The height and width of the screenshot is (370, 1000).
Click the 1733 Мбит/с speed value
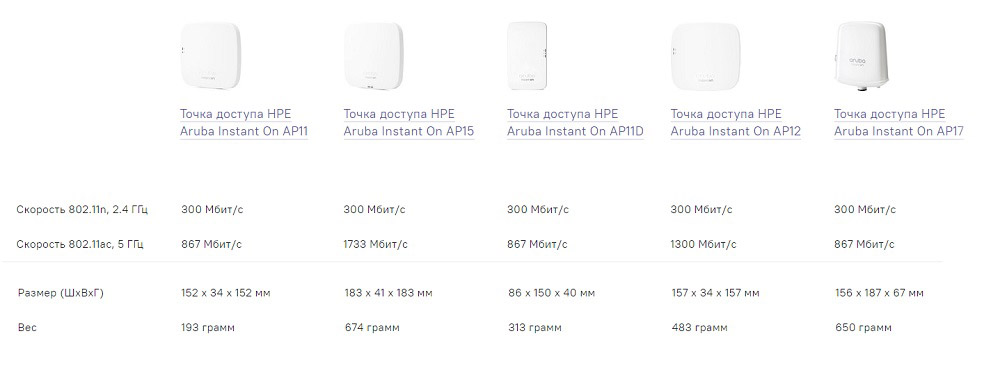tap(376, 244)
